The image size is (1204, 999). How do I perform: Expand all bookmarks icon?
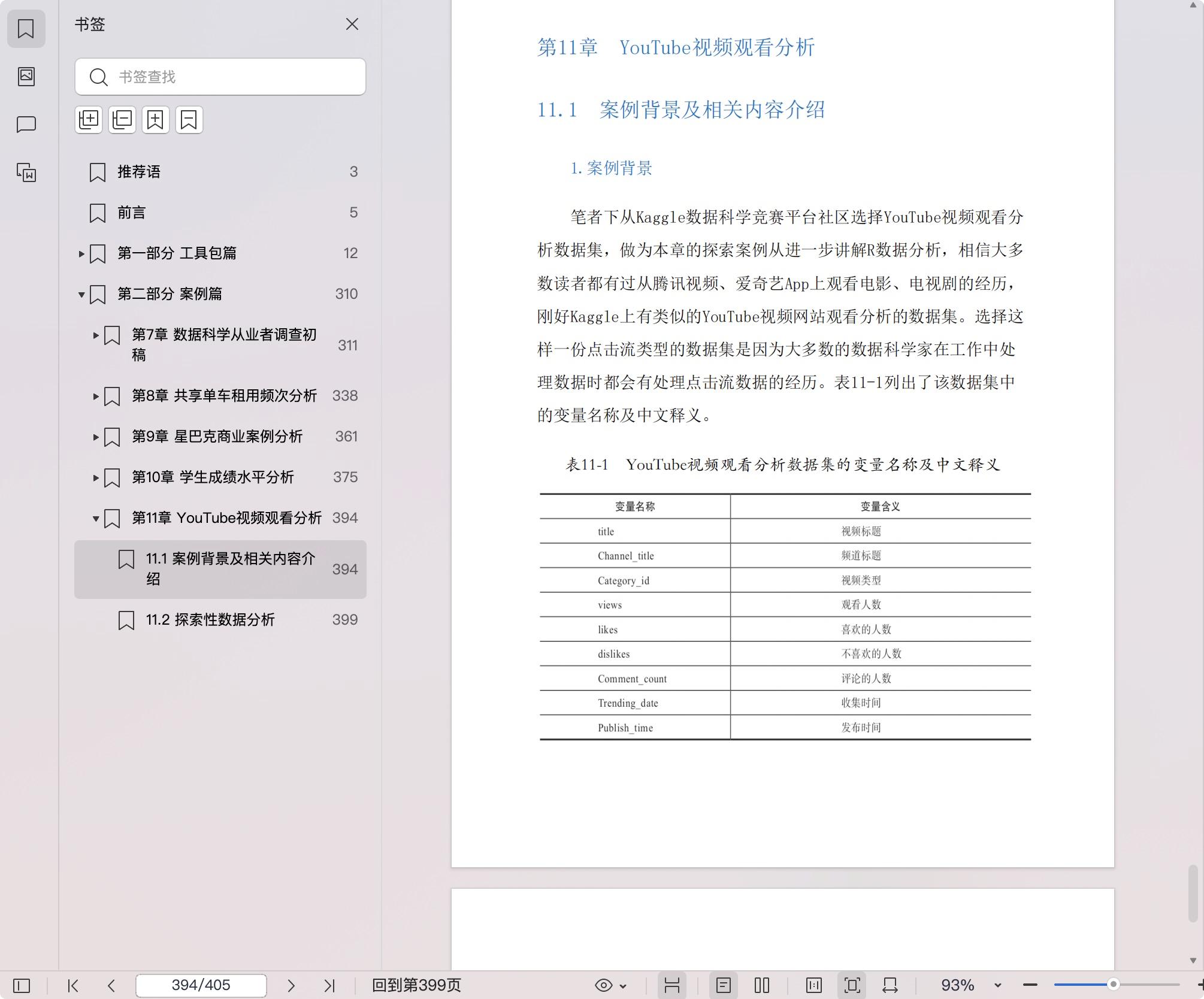89,120
